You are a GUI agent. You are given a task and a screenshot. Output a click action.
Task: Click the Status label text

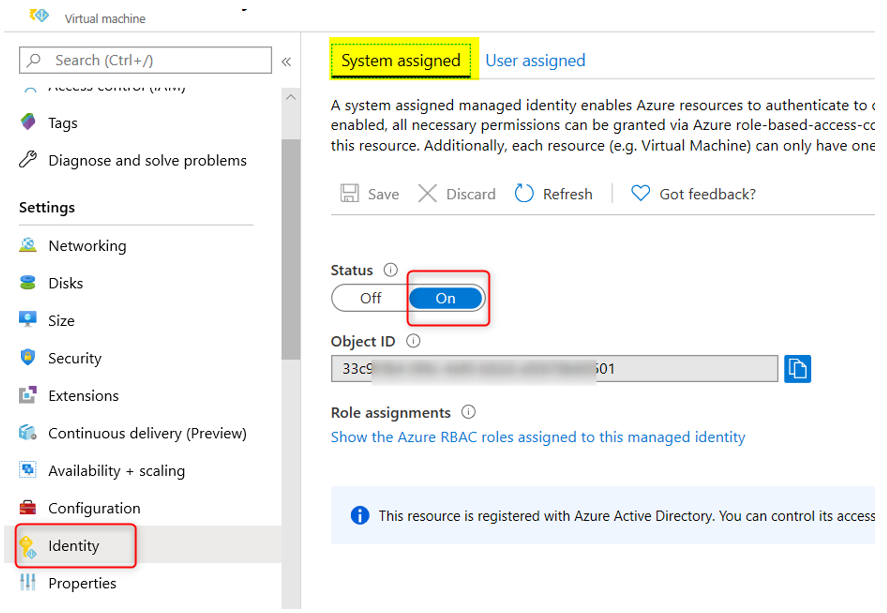click(352, 270)
